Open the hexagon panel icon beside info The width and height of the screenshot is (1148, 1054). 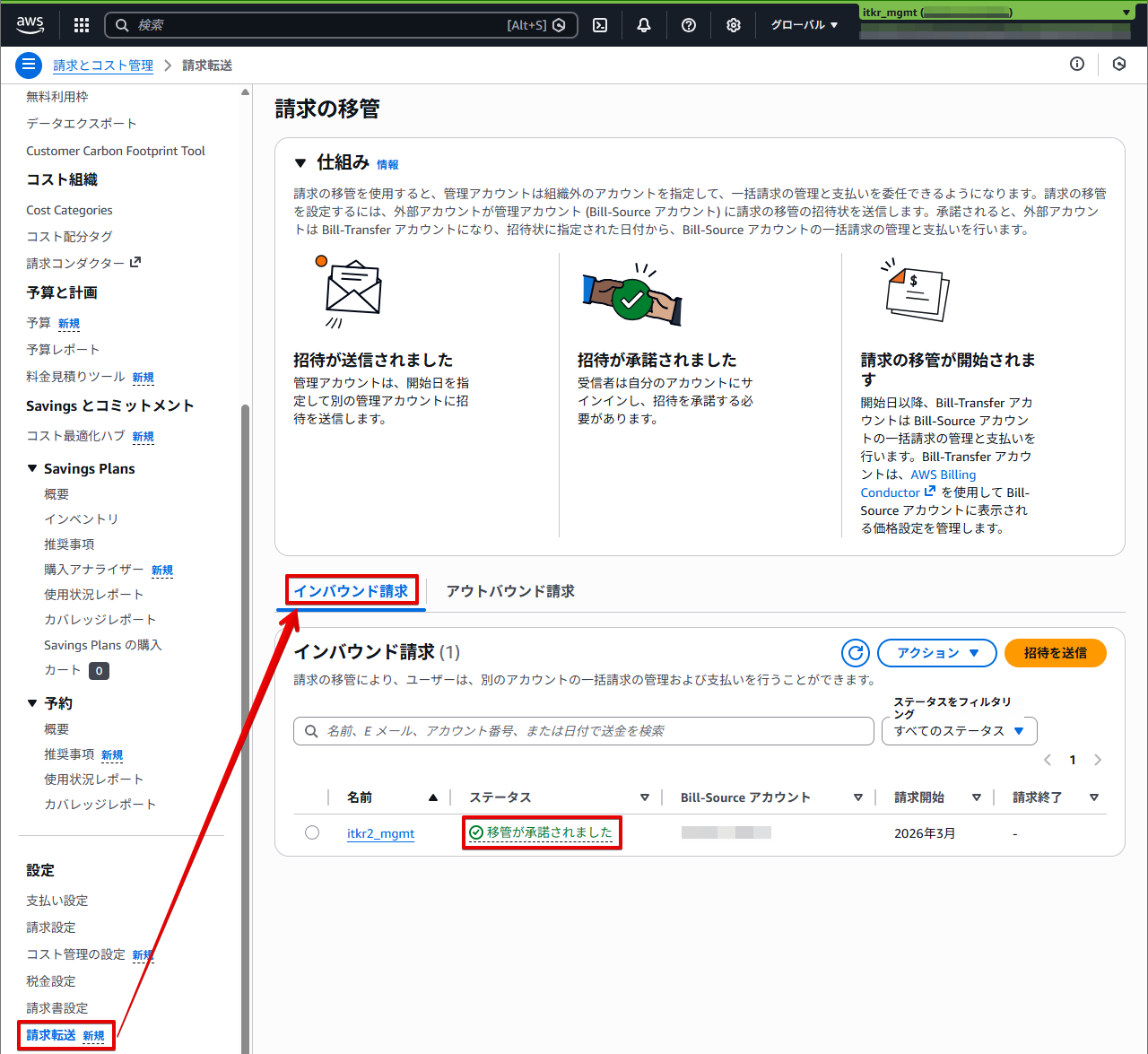pyautogui.click(x=1119, y=64)
